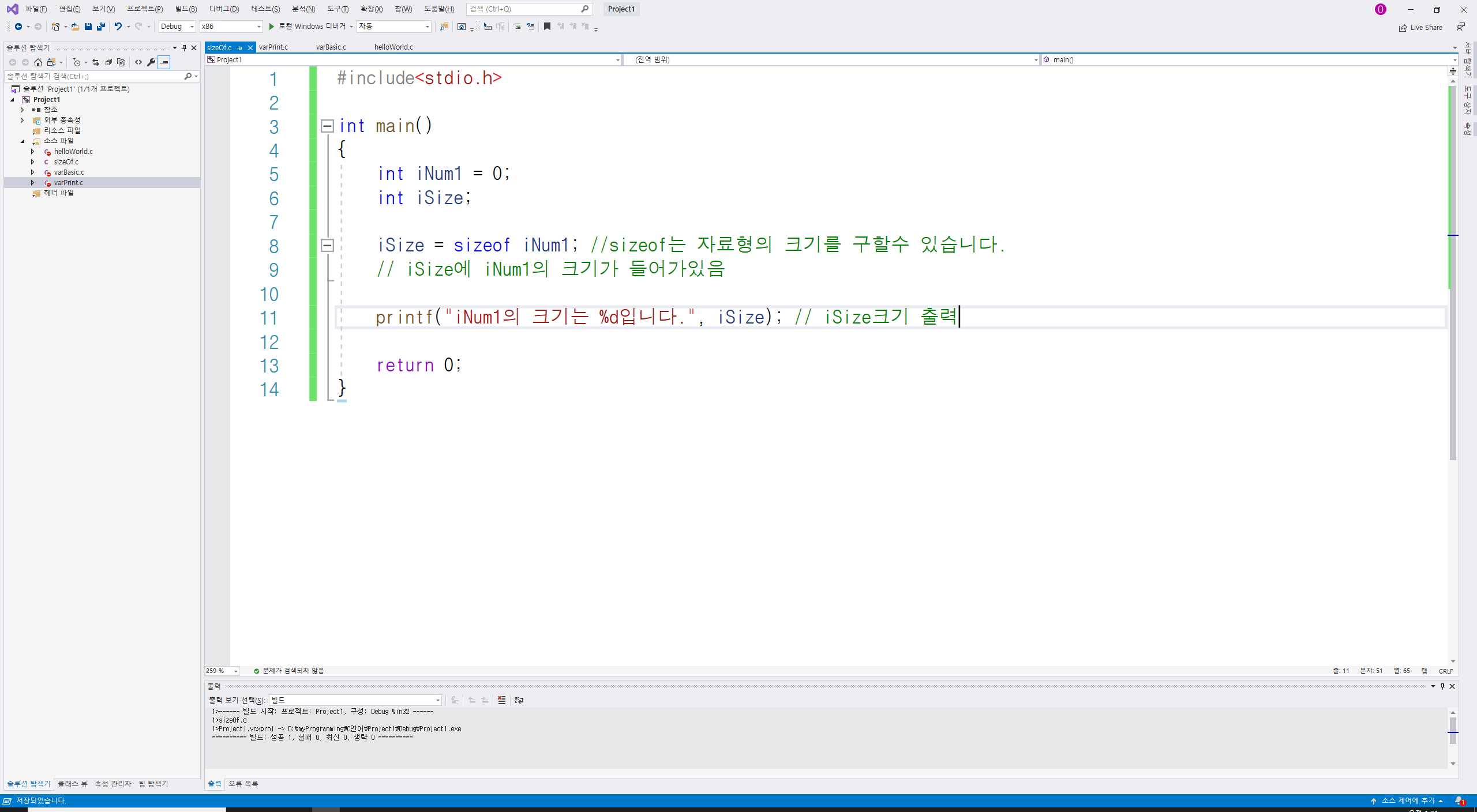Select helloWorld.c in Solution Explorer
1477x812 pixels.
coord(73,152)
